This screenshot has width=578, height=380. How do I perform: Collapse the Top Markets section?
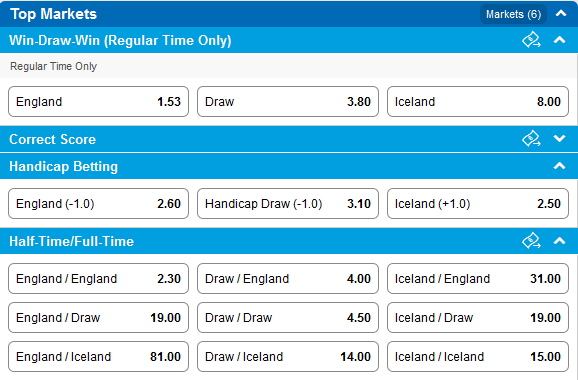tap(561, 14)
